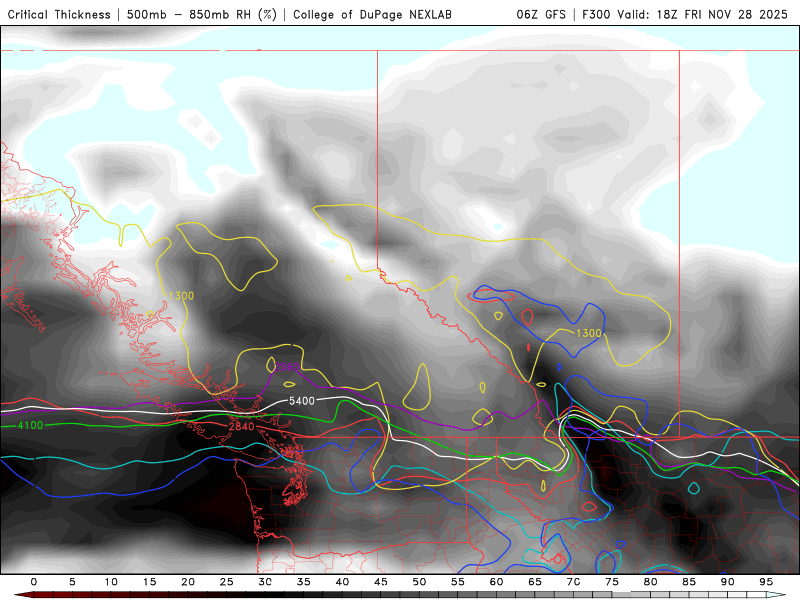
Task: Select the "06Z GFS" model run label
Action: click(x=541, y=14)
